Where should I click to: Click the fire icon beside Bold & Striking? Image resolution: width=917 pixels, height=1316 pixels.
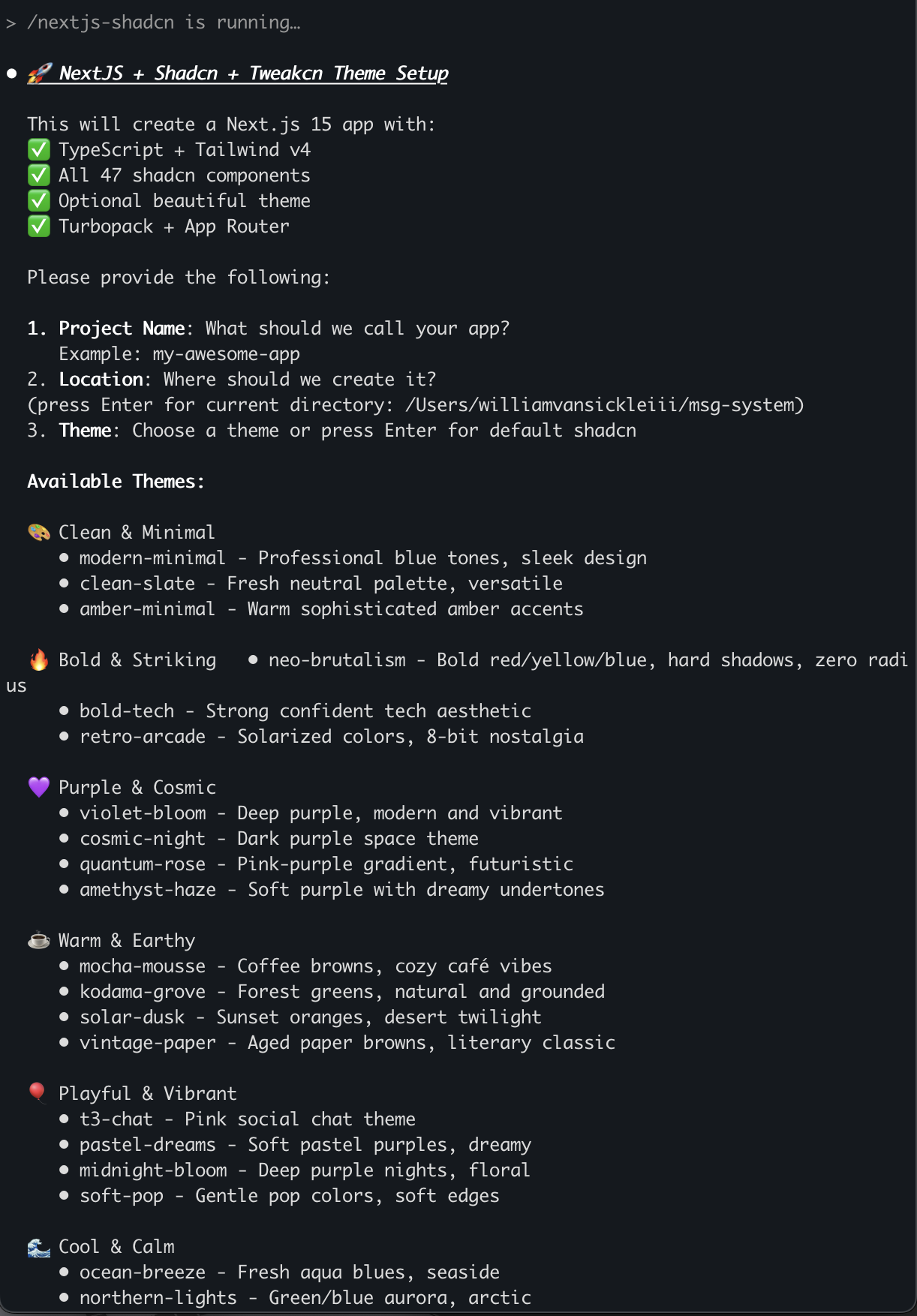pos(38,660)
